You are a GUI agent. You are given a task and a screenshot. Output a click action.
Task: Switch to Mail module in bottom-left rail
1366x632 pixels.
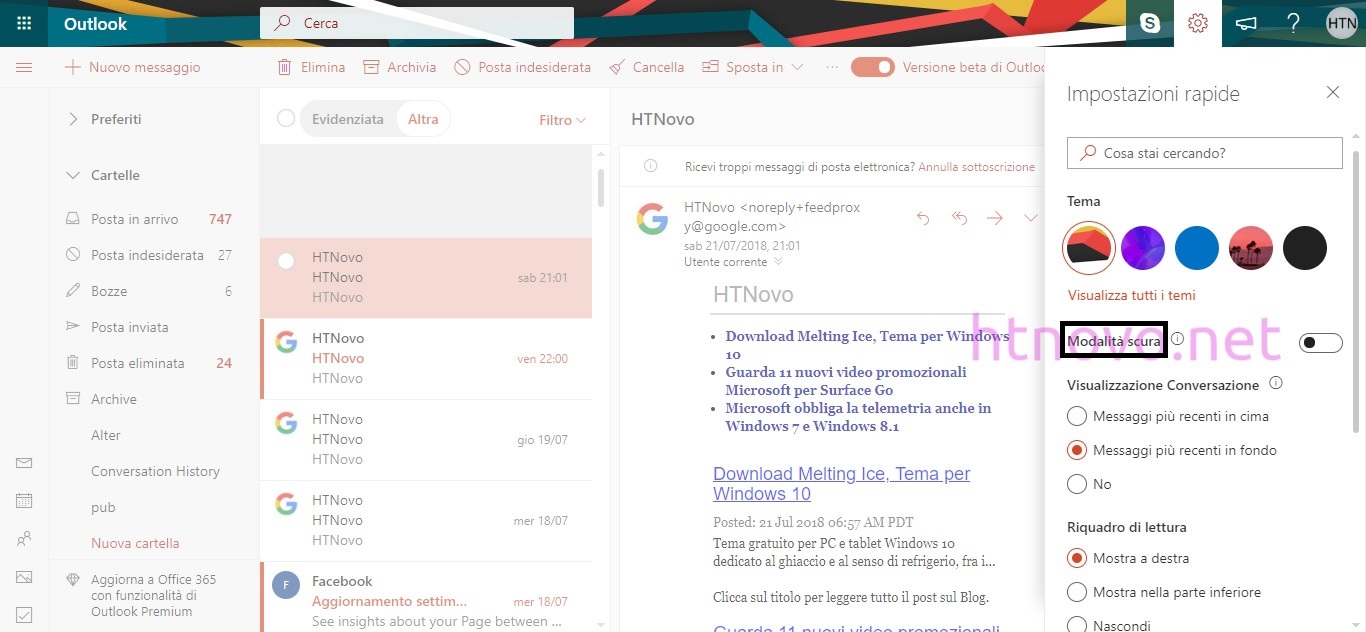[x=24, y=463]
